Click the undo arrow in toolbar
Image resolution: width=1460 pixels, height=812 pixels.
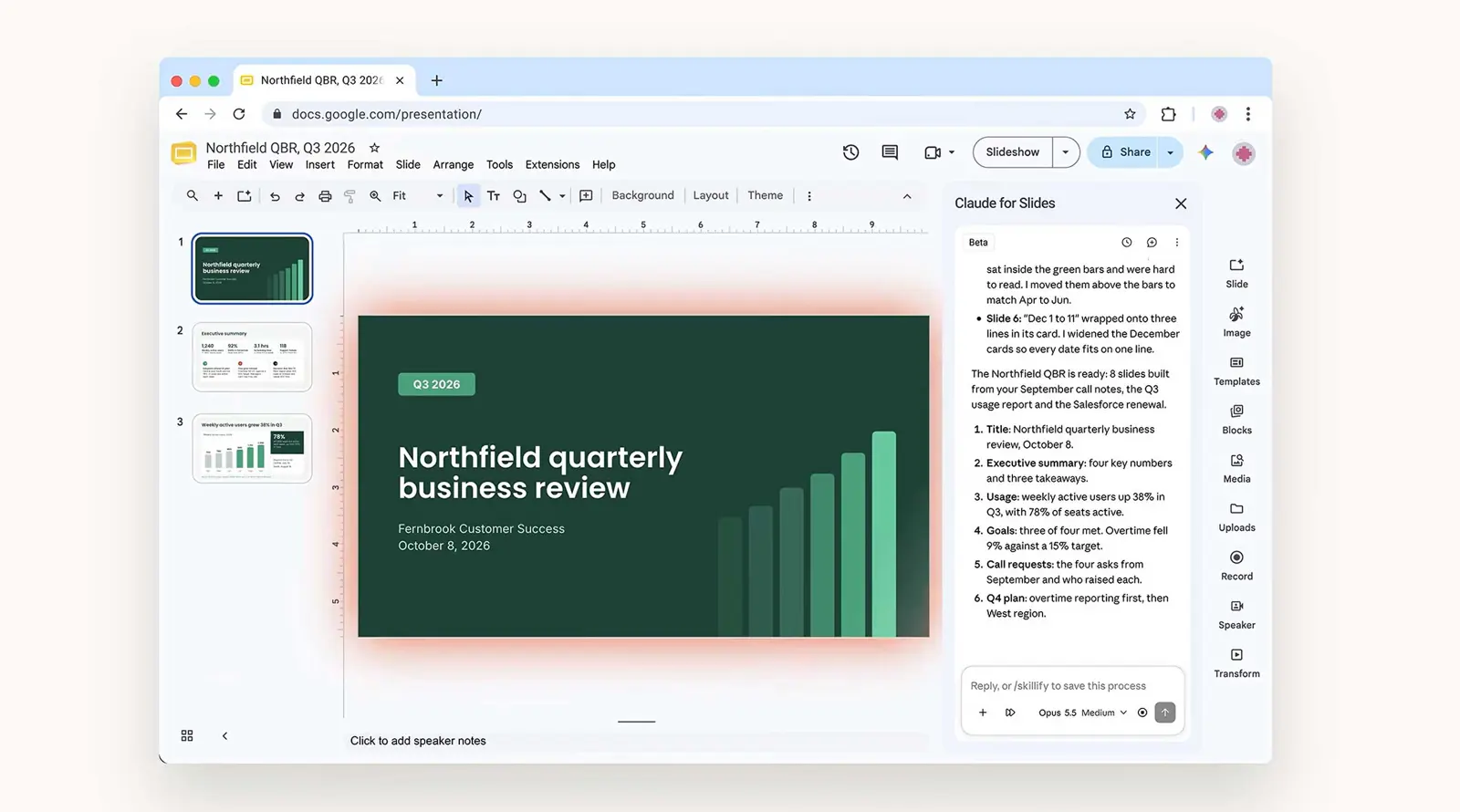(275, 196)
